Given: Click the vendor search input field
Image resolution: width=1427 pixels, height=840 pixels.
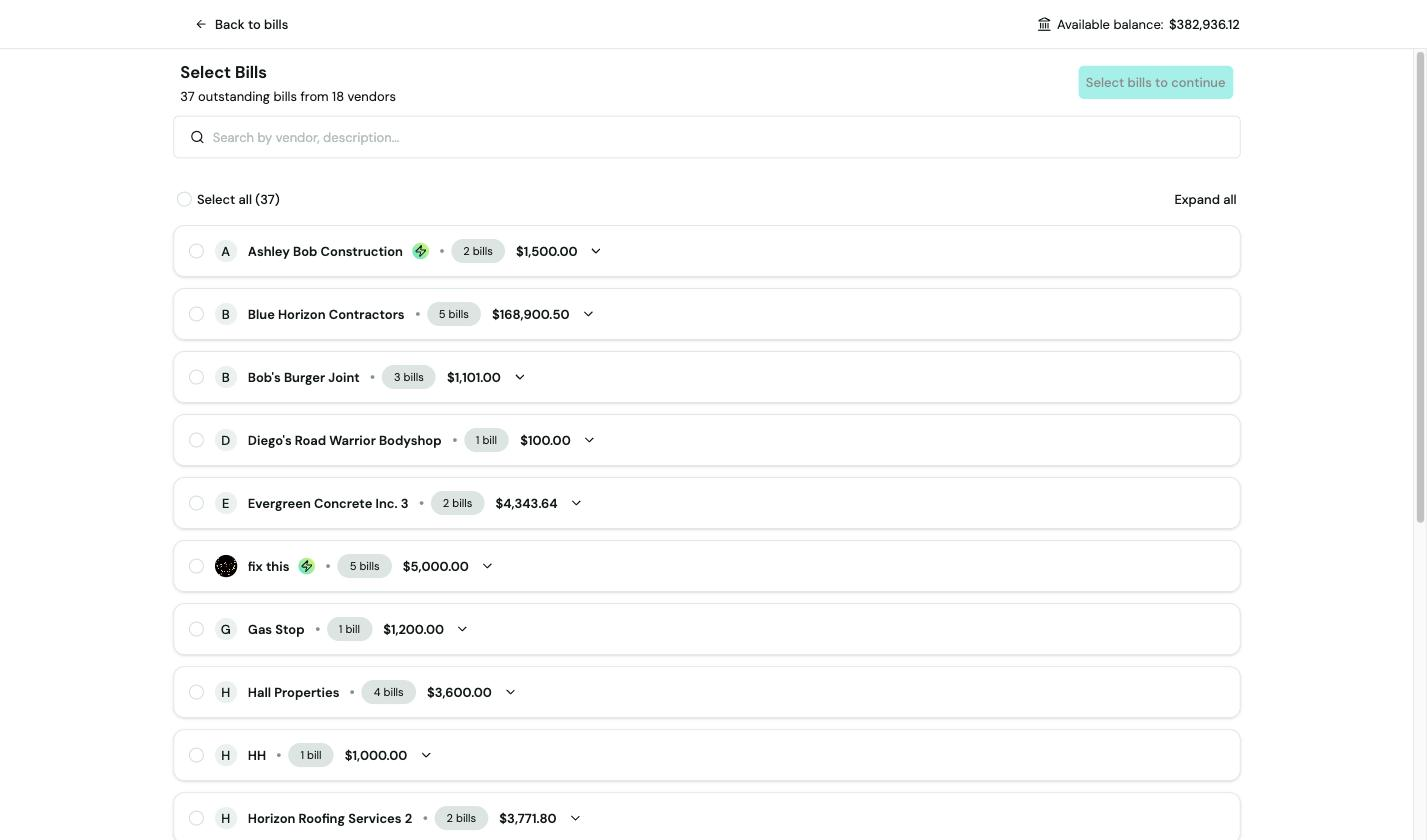Looking at the screenshot, I should click(707, 137).
